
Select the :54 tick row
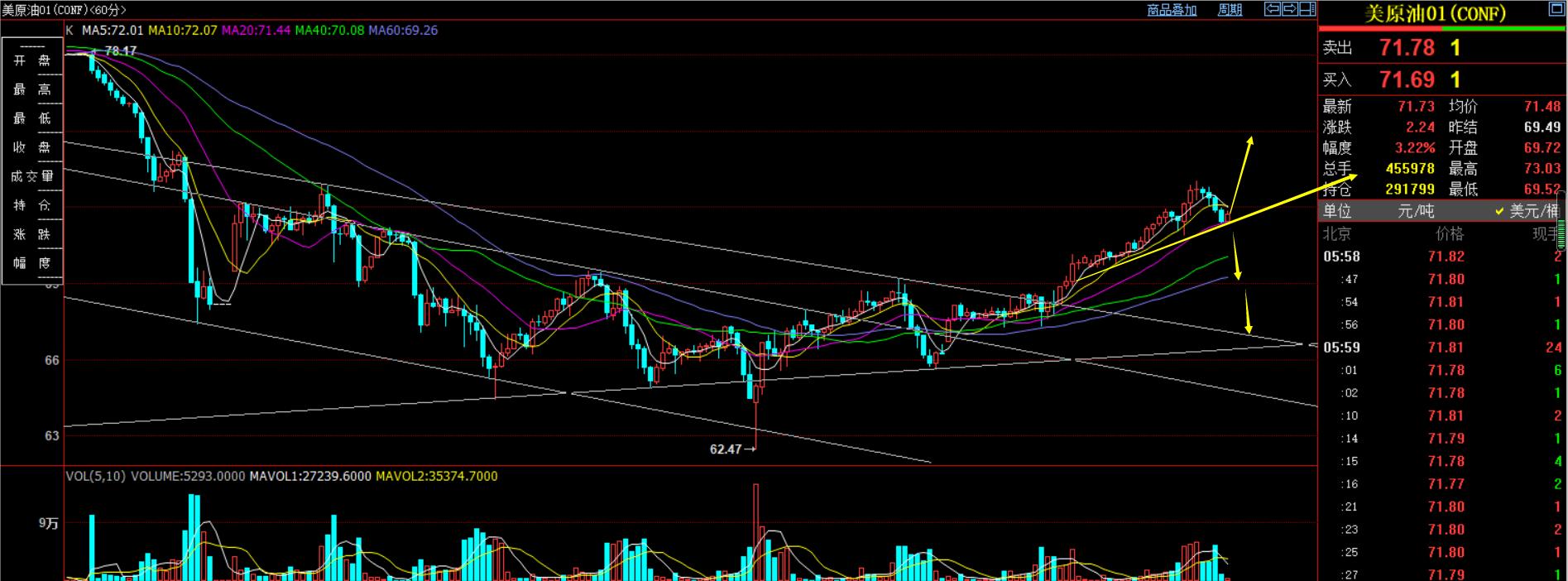pos(1441,302)
